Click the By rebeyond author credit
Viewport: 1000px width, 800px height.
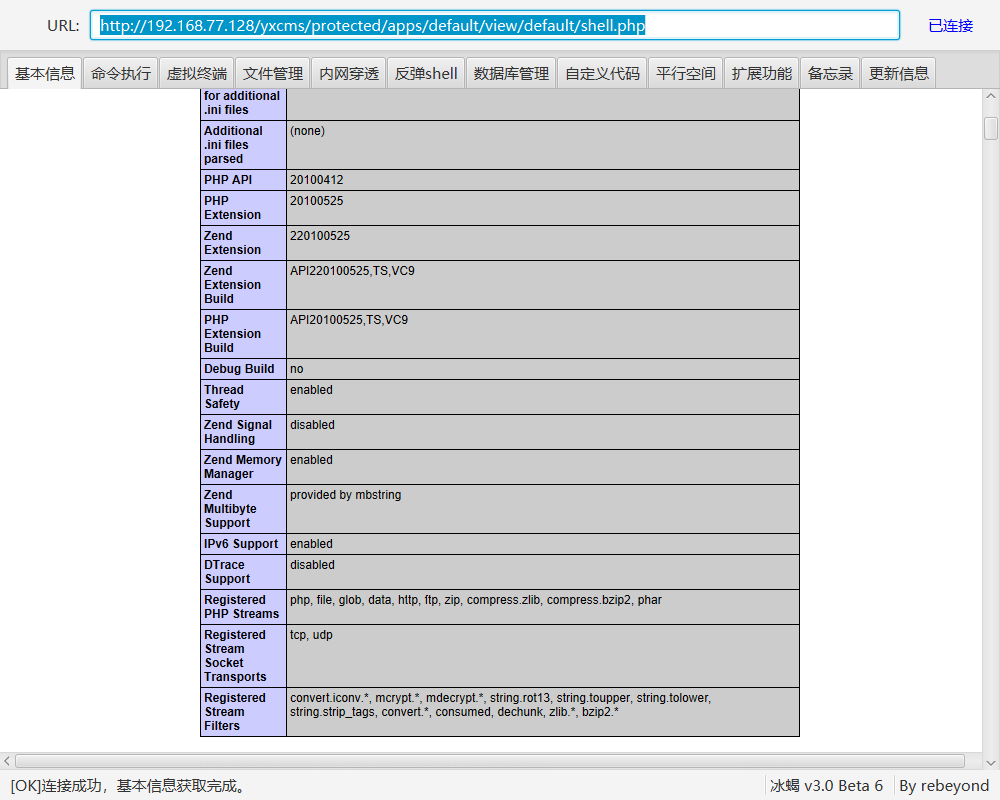tap(943, 786)
